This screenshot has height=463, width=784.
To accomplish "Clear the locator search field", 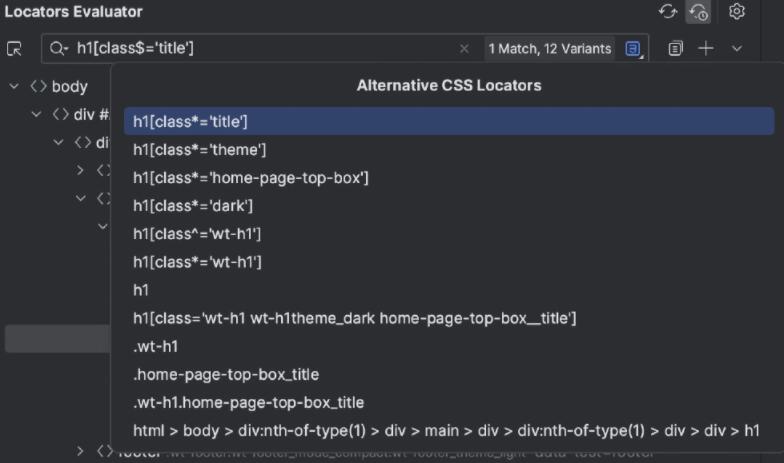I will pyautogui.click(x=464, y=48).
